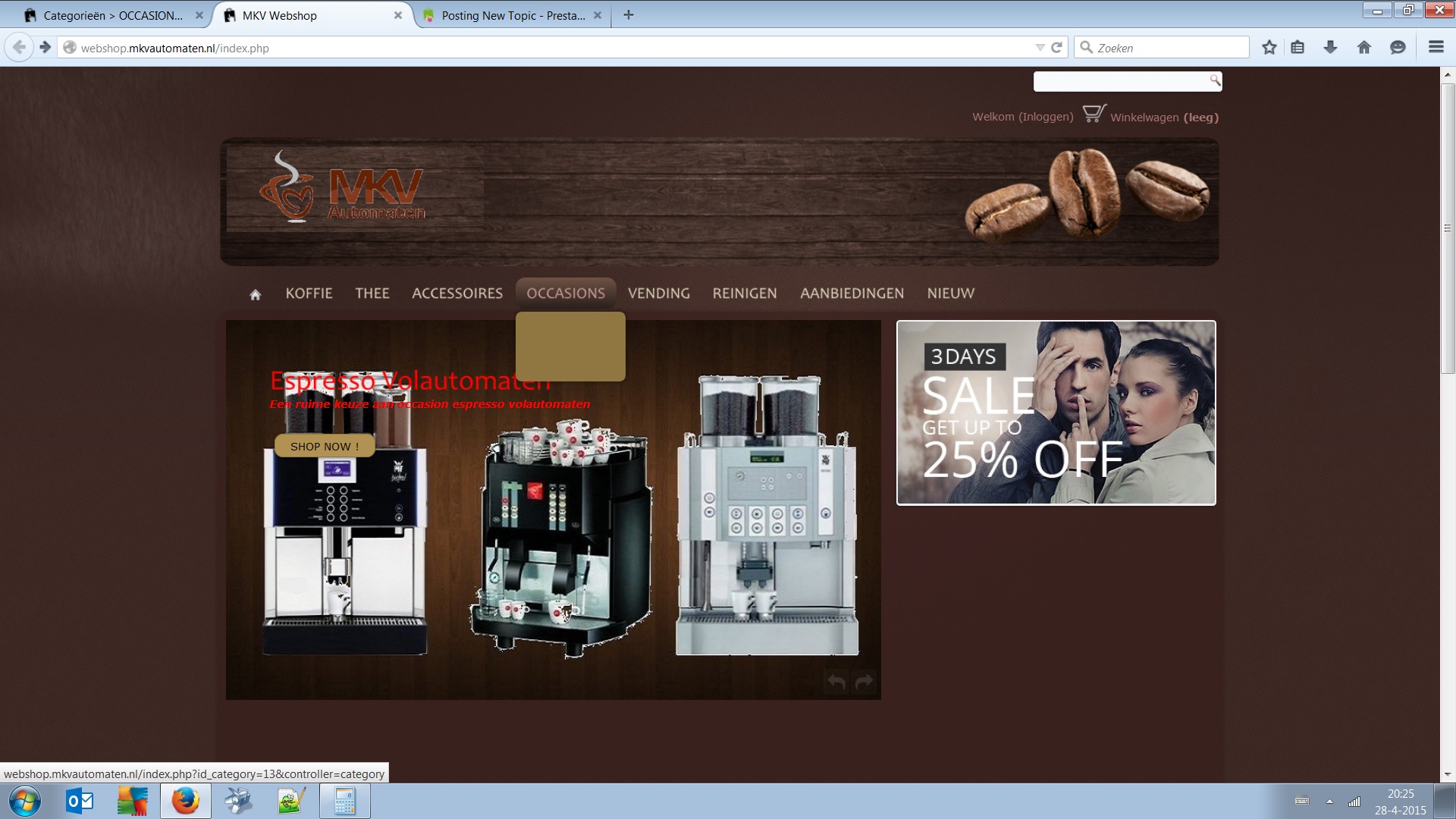
Task: Bookmark this page with star icon
Action: click(x=1269, y=48)
